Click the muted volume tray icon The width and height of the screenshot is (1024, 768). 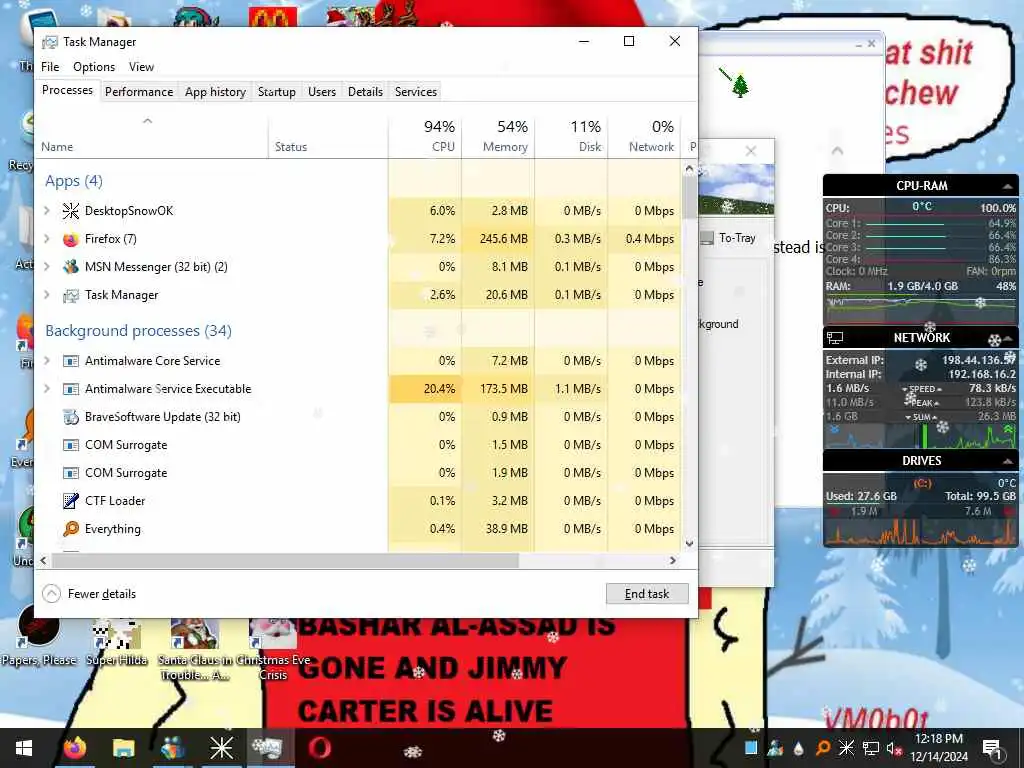[893, 748]
